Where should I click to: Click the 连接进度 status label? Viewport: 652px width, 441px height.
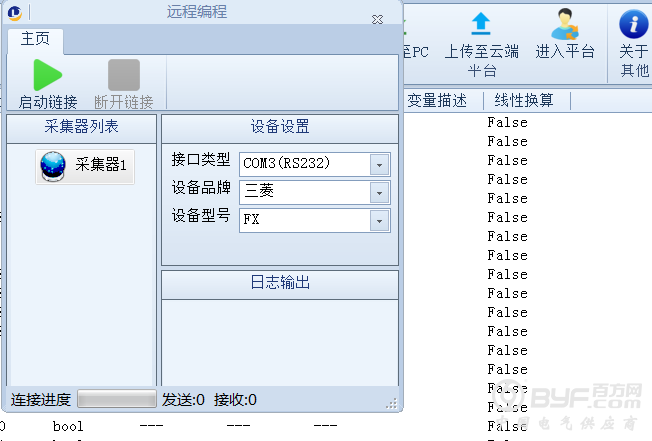coord(41,400)
